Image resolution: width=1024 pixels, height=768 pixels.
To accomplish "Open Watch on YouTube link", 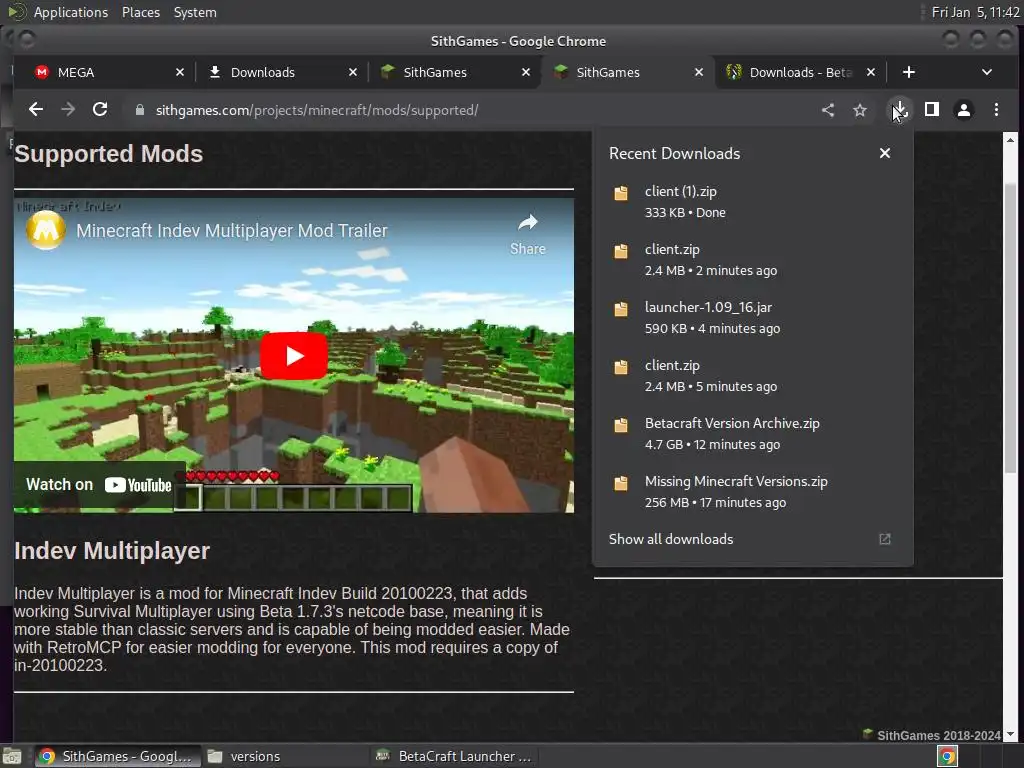I will pyautogui.click(x=99, y=485).
